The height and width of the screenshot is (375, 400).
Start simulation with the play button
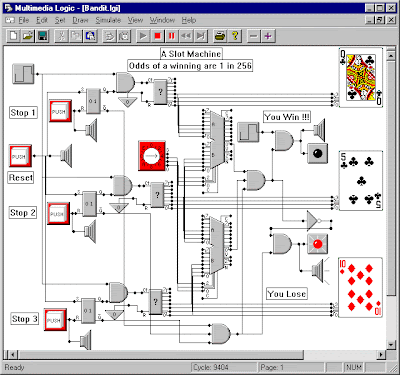(143, 36)
